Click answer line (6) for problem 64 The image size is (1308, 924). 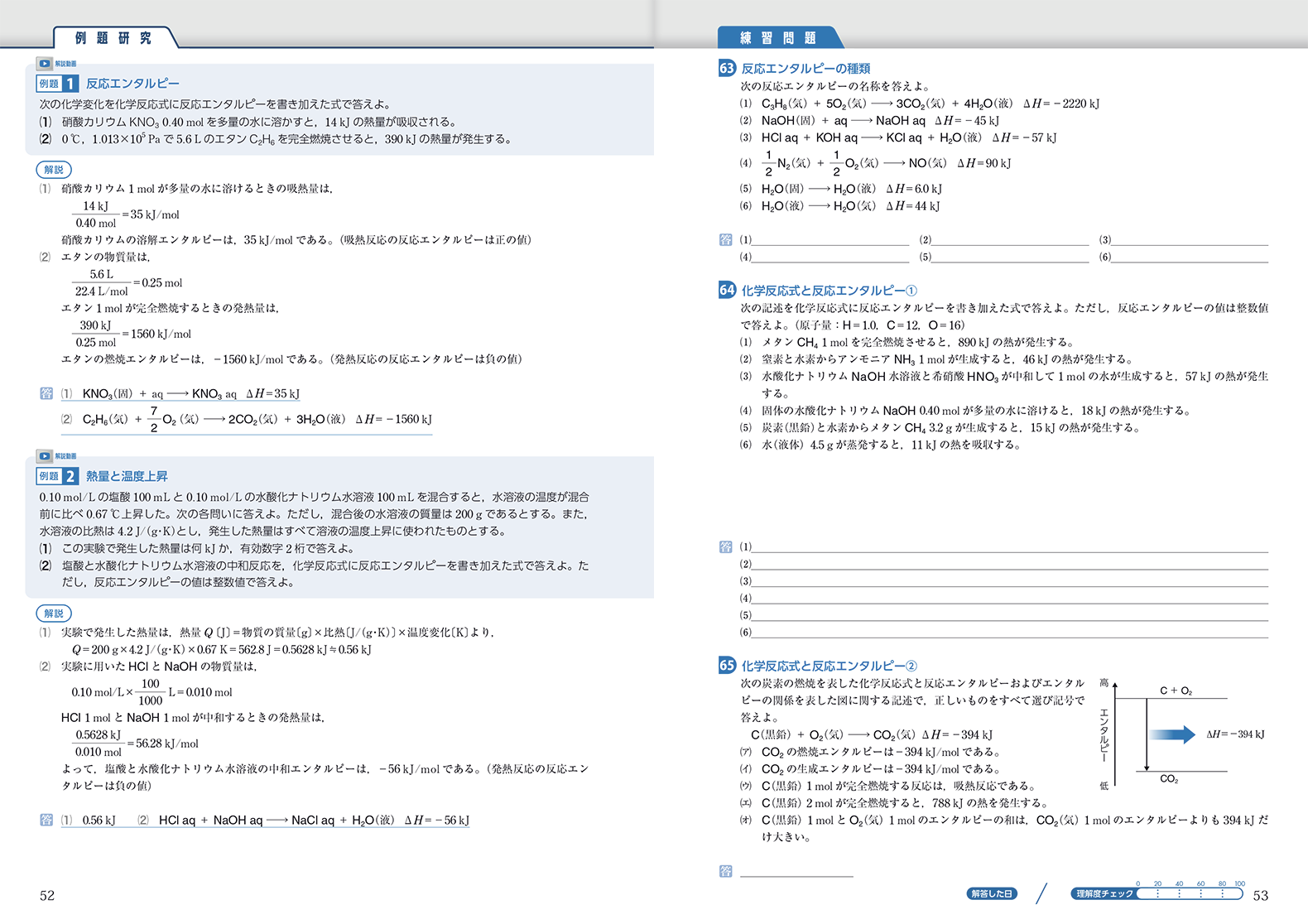(1010, 633)
